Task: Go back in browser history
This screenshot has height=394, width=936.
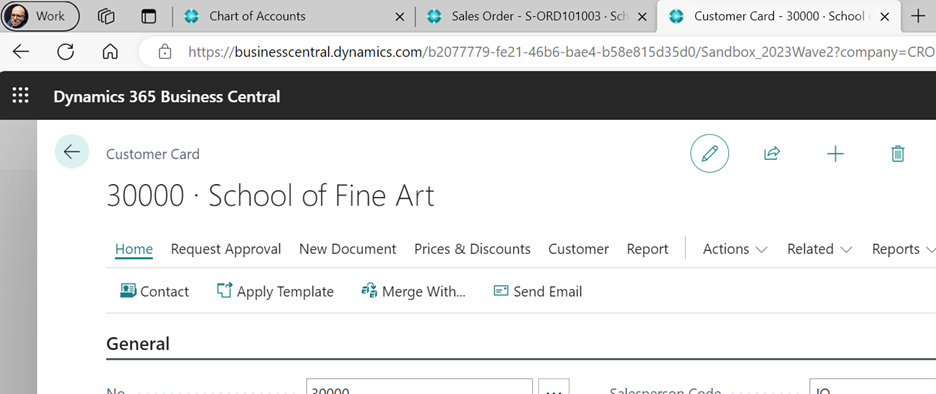Action: (x=21, y=52)
